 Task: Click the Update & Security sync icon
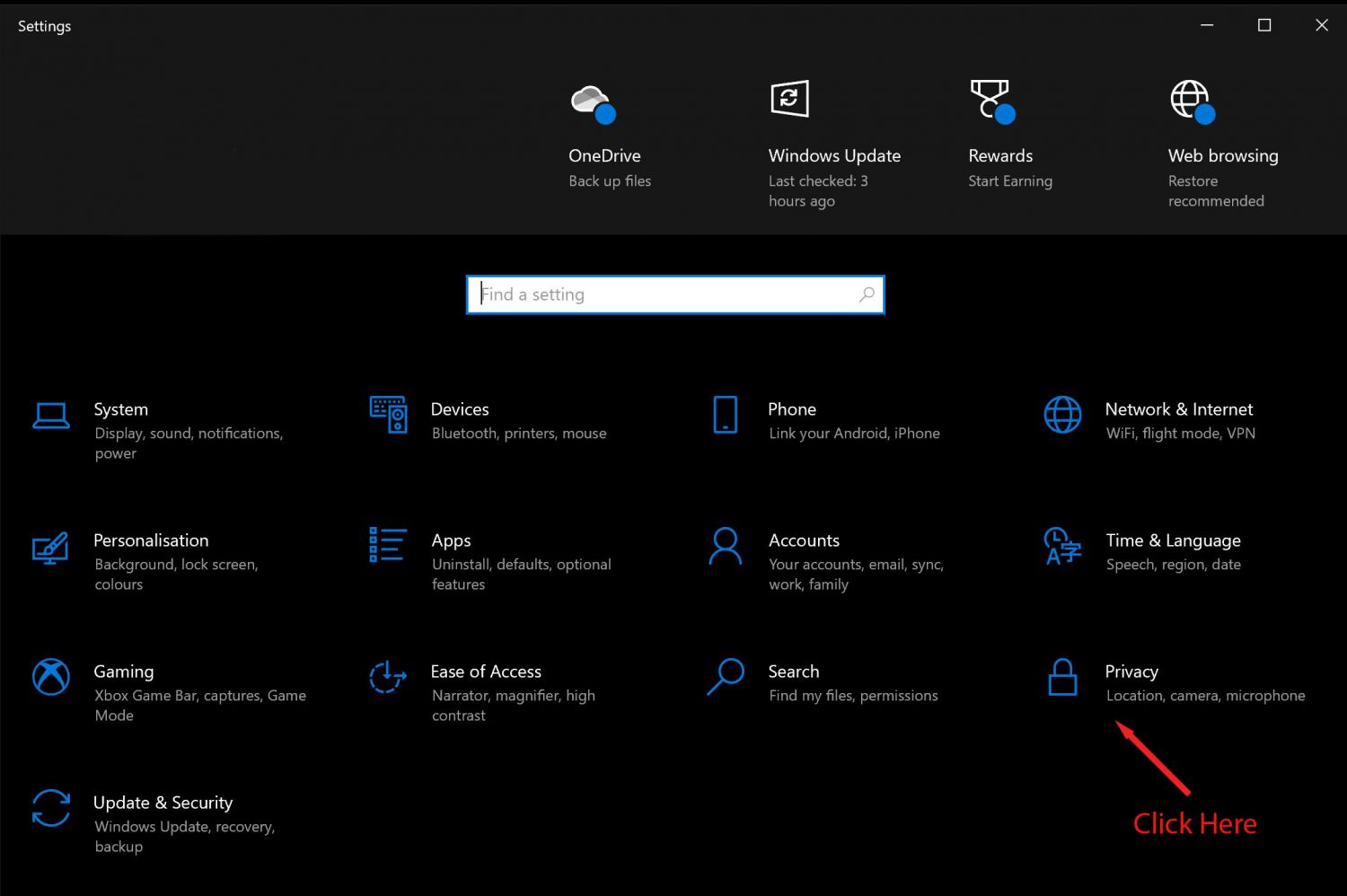(51, 808)
